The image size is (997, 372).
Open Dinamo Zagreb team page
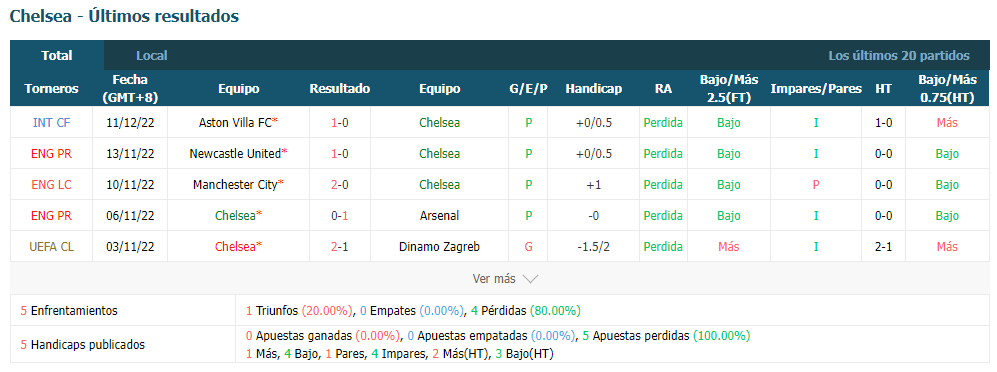(439, 247)
